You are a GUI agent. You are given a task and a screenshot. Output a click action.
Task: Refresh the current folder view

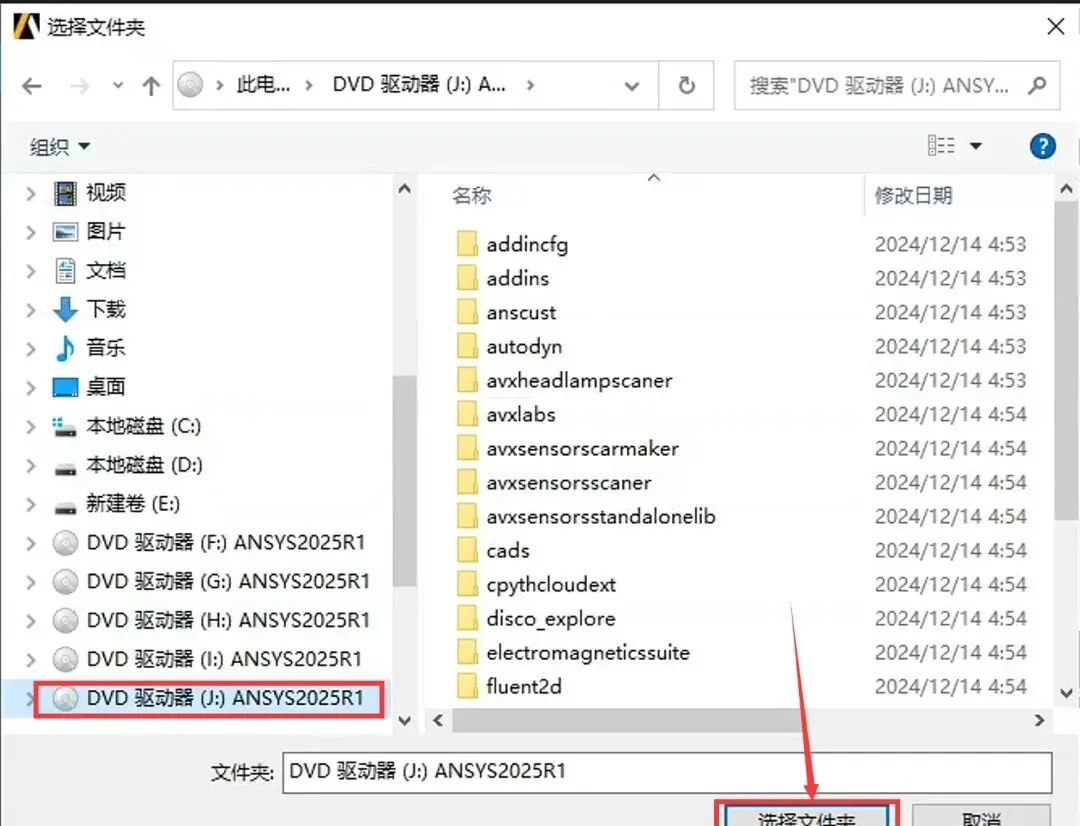[x=686, y=85]
